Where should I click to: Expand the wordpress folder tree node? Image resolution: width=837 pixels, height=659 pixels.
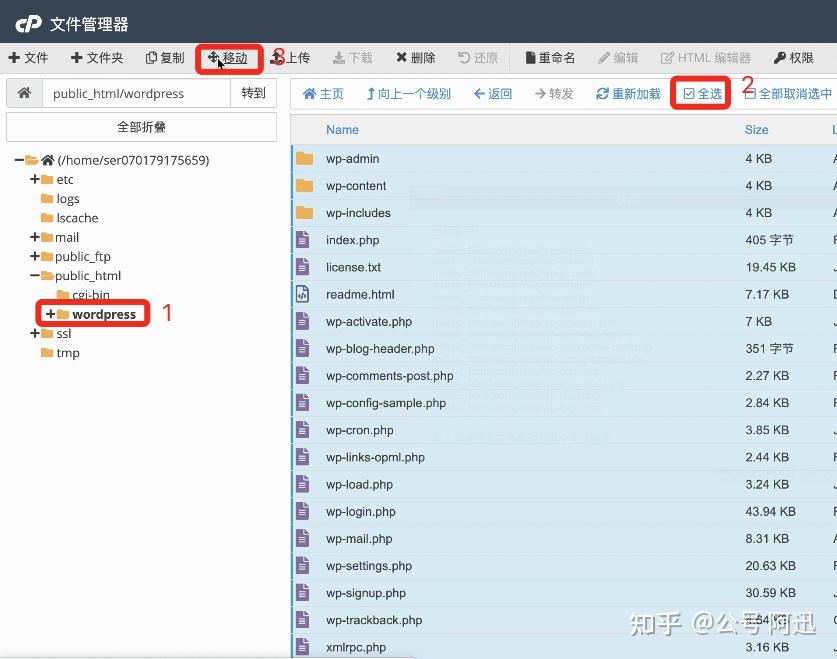(50, 314)
